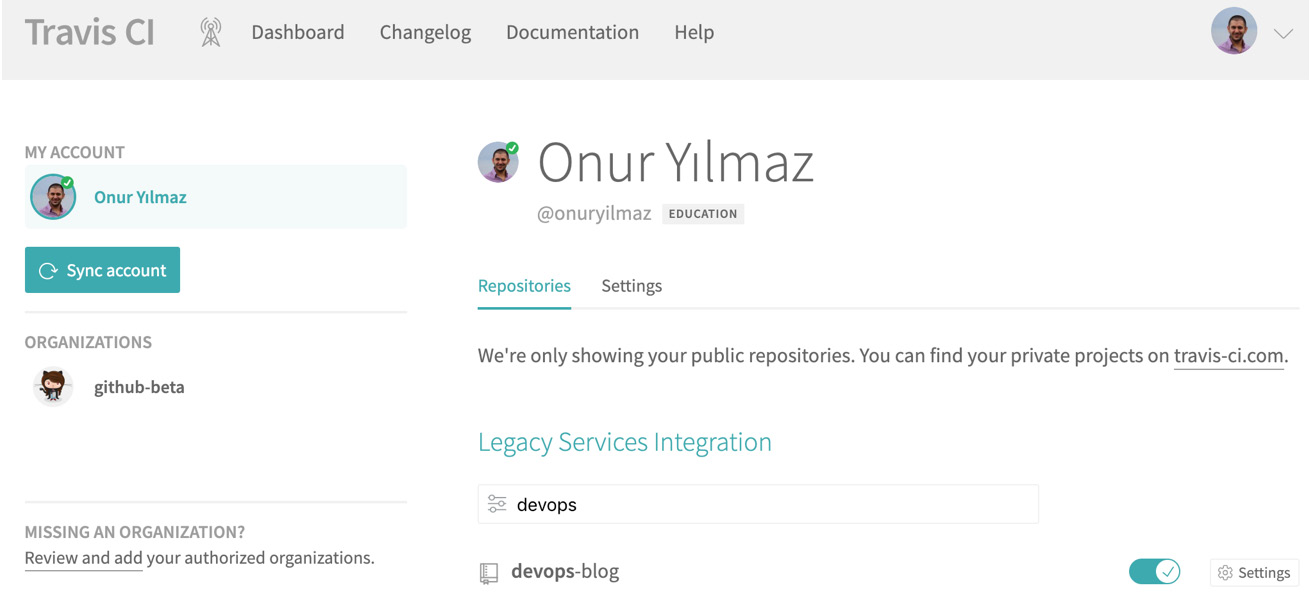Open Settings for devops-blog repository

click(x=1254, y=573)
